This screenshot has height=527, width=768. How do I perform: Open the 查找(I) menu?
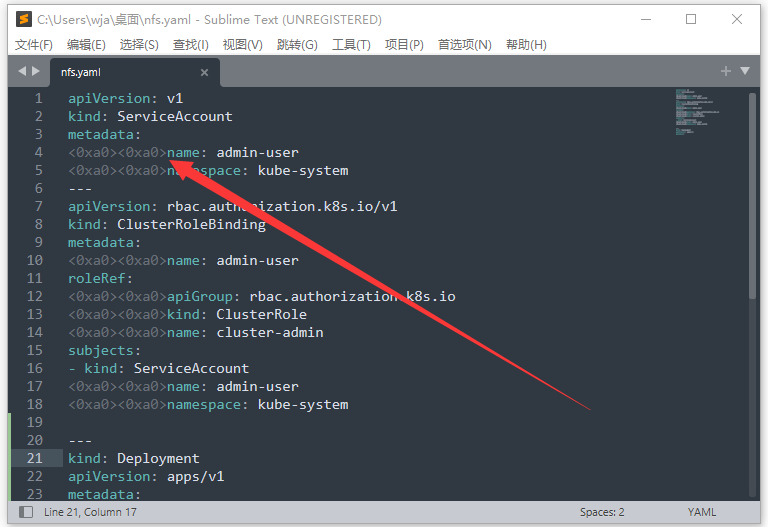(191, 45)
